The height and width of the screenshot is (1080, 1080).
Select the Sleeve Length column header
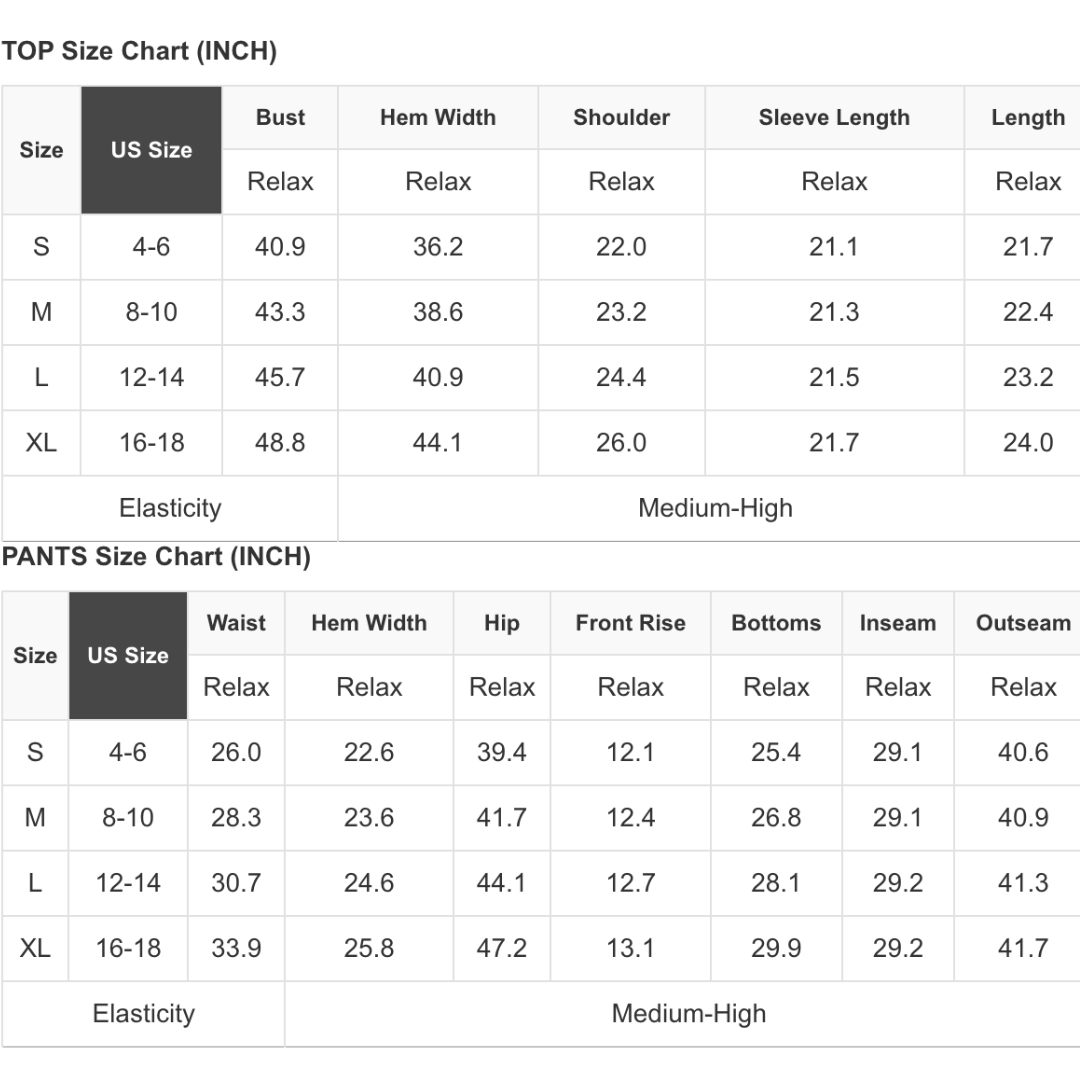point(834,117)
